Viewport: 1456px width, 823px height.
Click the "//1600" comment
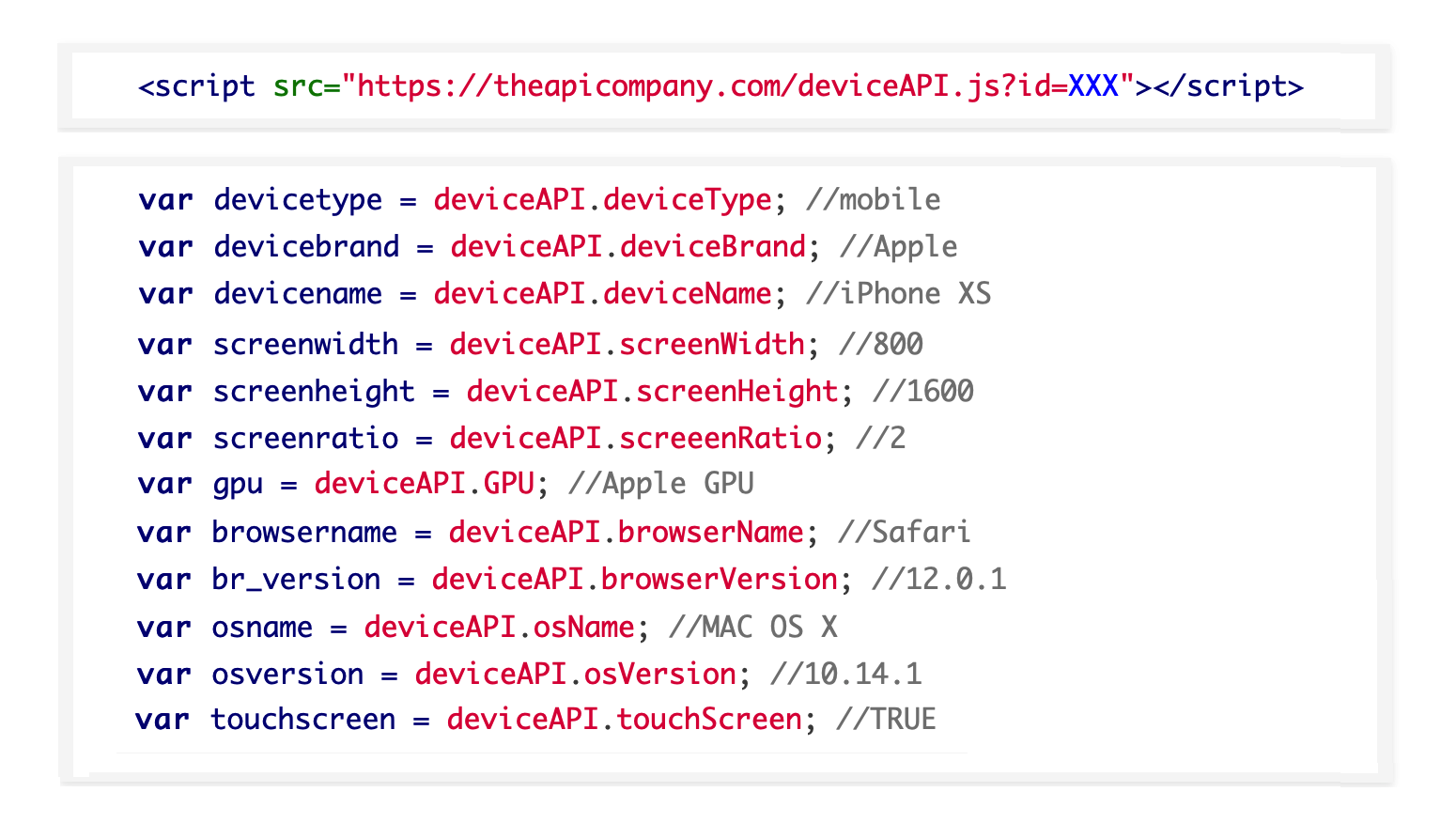[923, 392]
